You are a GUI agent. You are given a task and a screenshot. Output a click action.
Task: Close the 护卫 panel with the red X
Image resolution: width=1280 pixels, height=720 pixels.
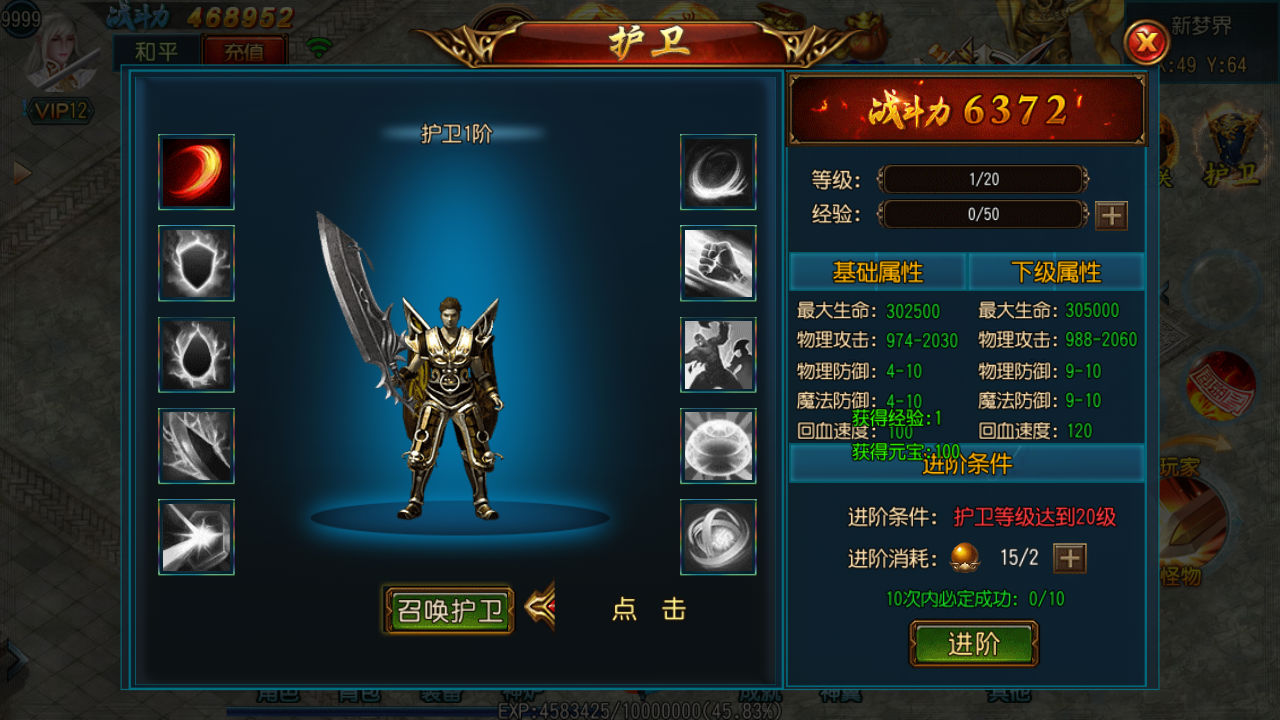(x=1147, y=43)
